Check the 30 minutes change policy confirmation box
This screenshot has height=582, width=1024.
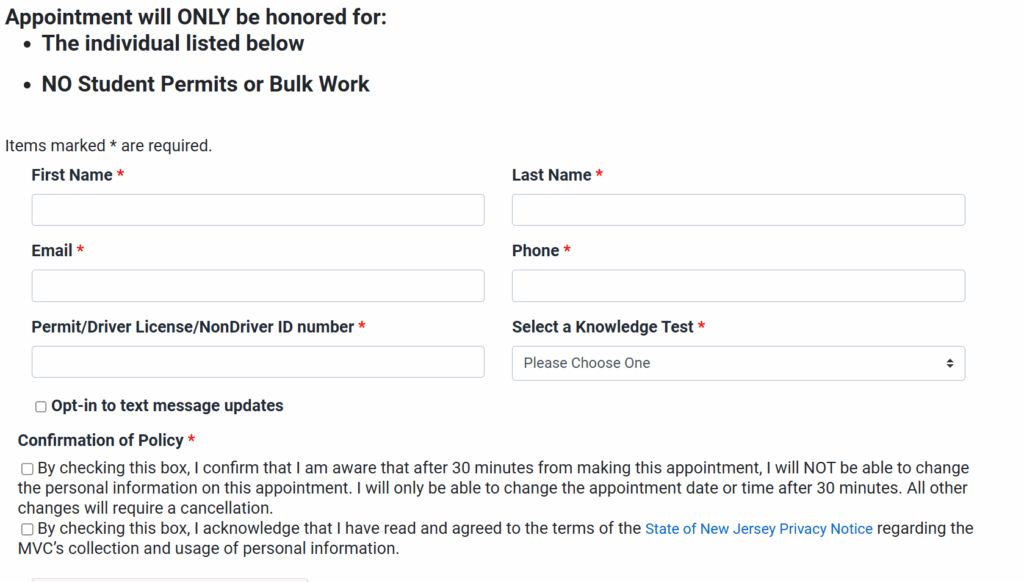[x=27, y=468]
